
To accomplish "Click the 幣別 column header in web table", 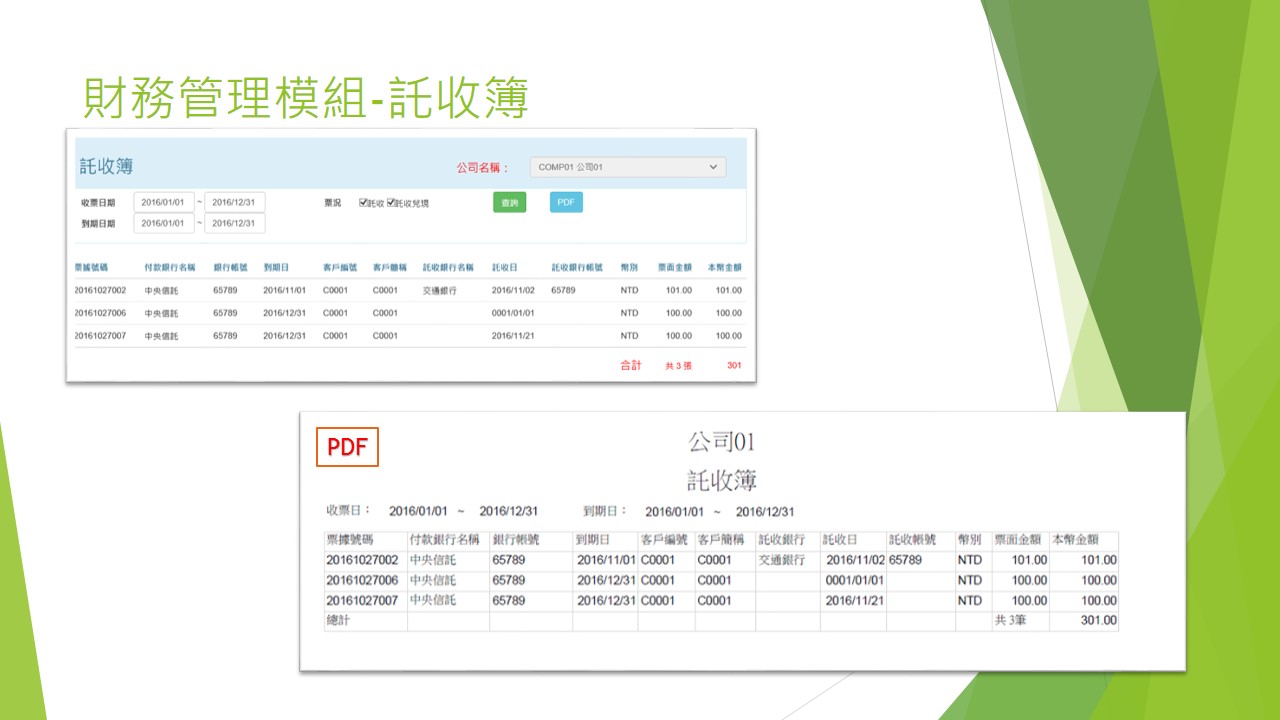I will click(x=629, y=268).
